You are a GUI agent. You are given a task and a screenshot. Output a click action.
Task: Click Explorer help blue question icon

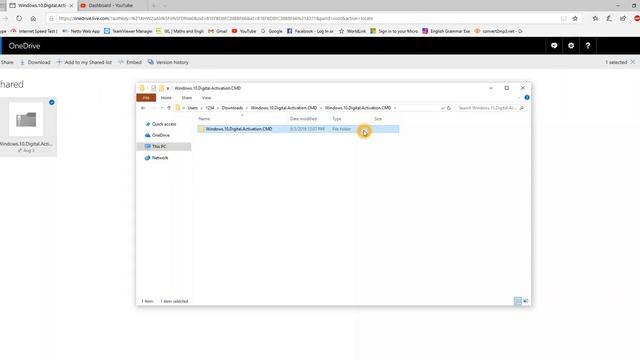point(527,98)
